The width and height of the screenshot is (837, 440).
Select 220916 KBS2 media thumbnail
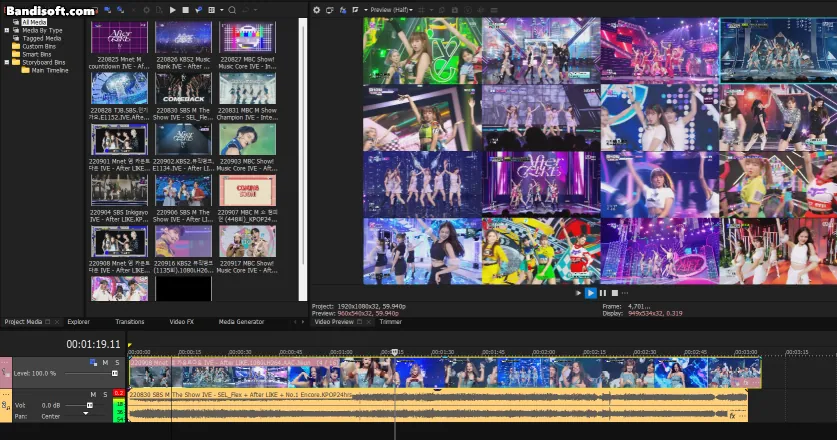click(183, 241)
